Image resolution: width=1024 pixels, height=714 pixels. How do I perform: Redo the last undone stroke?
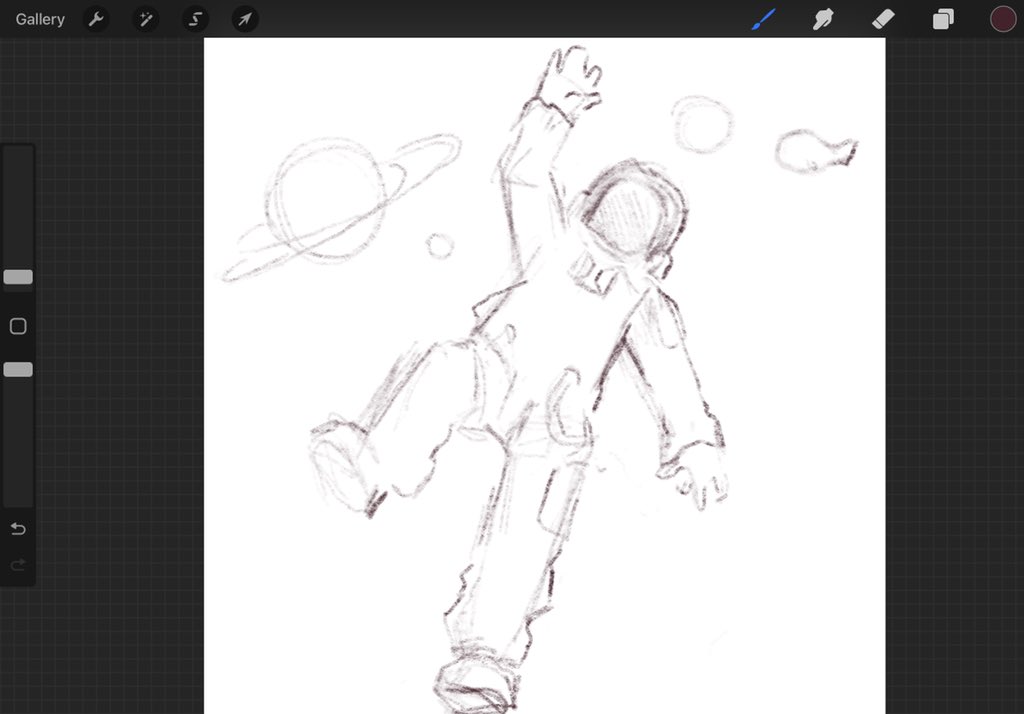tap(18, 564)
